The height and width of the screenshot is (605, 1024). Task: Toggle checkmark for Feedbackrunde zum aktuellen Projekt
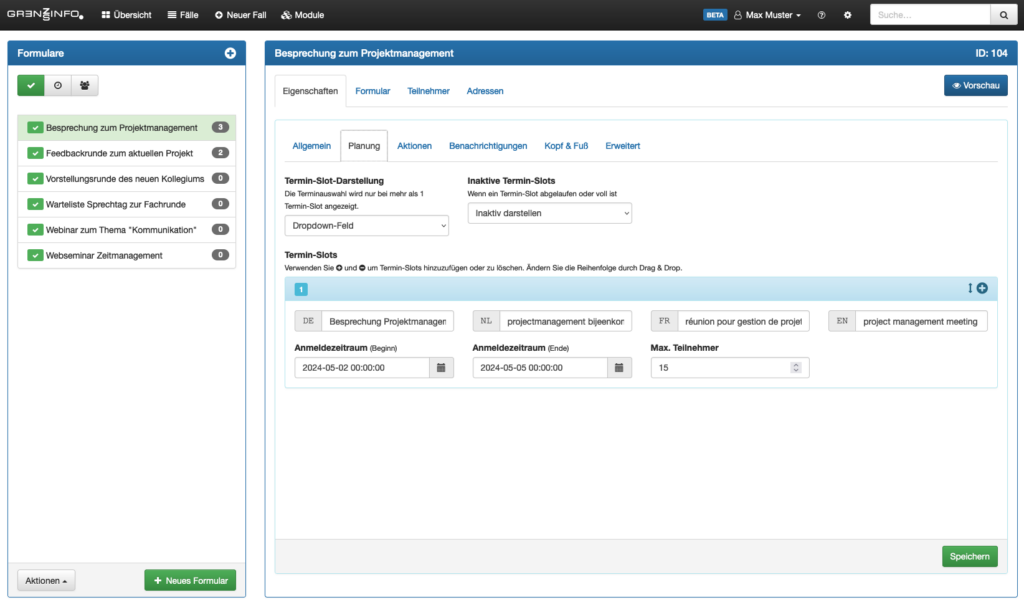[35, 153]
